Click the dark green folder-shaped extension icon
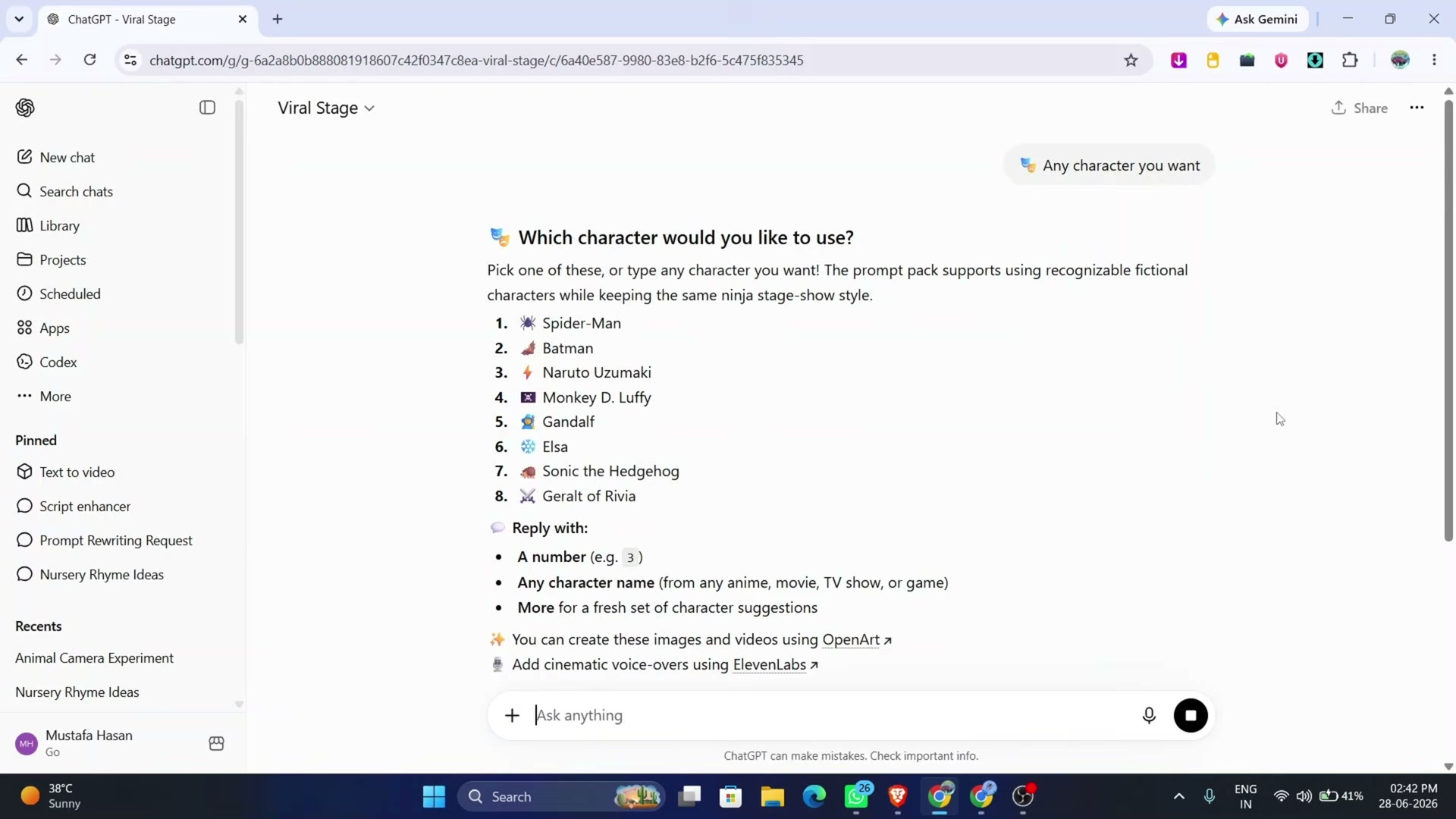Viewport: 1456px width, 819px height. (1247, 60)
